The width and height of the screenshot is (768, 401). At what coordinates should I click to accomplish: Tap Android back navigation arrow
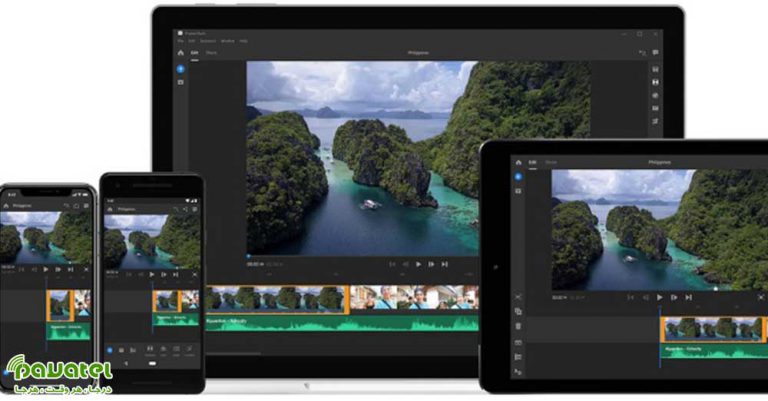point(126,364)
